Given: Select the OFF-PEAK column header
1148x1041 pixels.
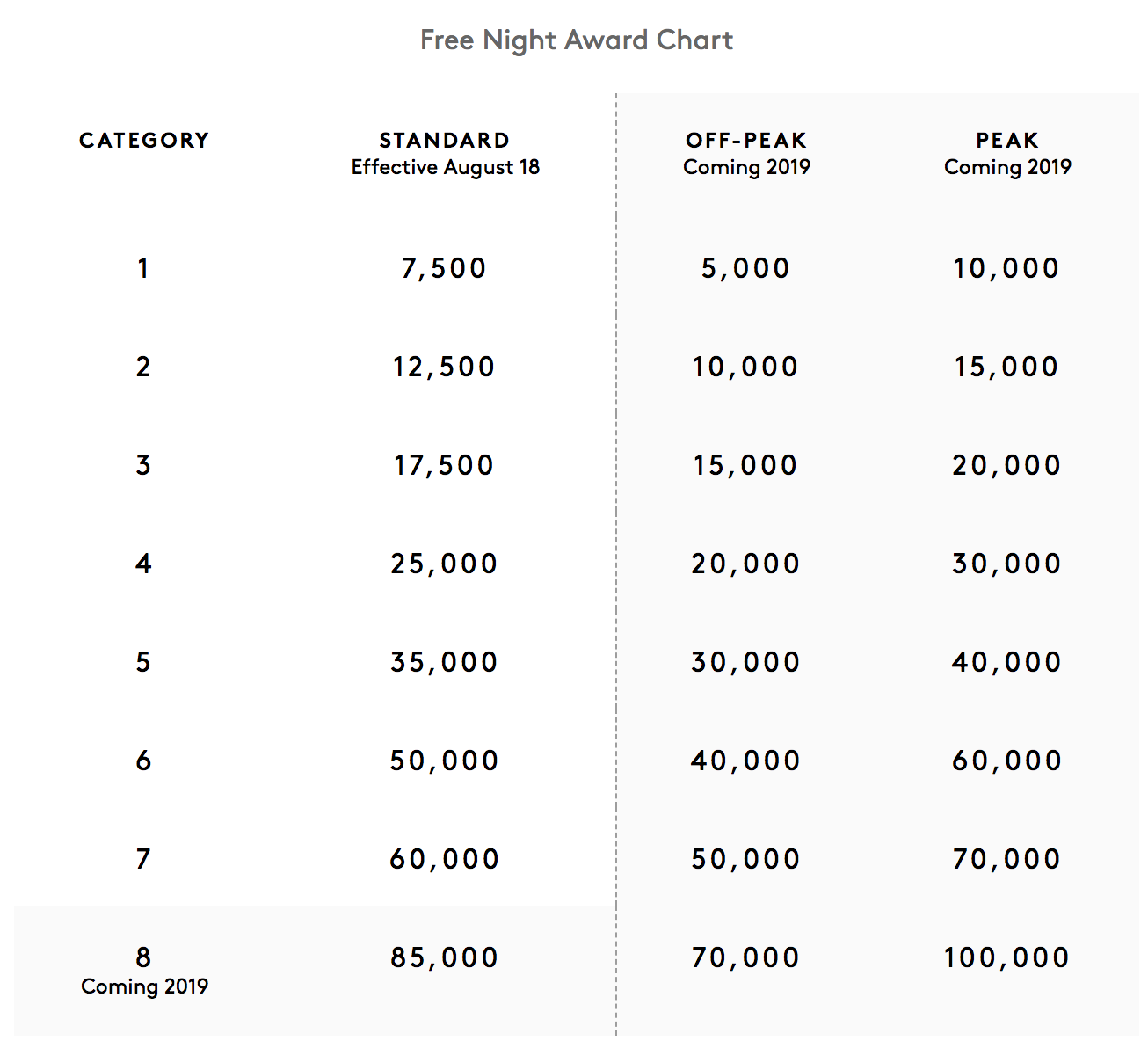Looking at the screenshot, I should click(x=746, y=141).
